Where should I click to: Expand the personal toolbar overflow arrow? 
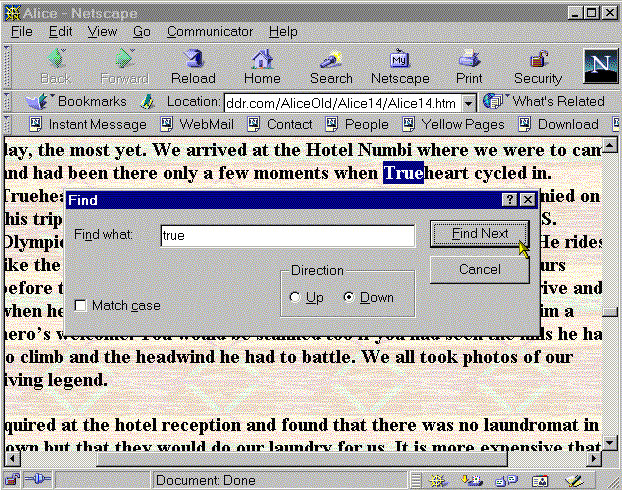pos(611,124)
